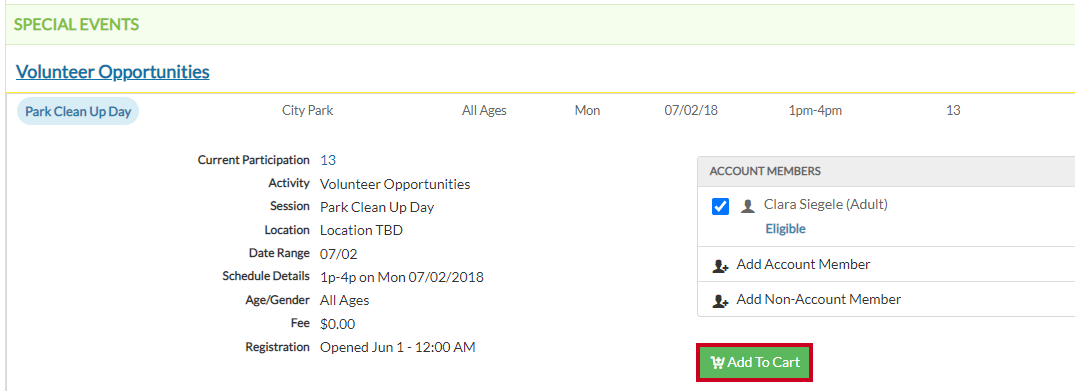Screen dimensions: 1075x391
Task: Open Current Participation count 13
Action: pos(328,160)
